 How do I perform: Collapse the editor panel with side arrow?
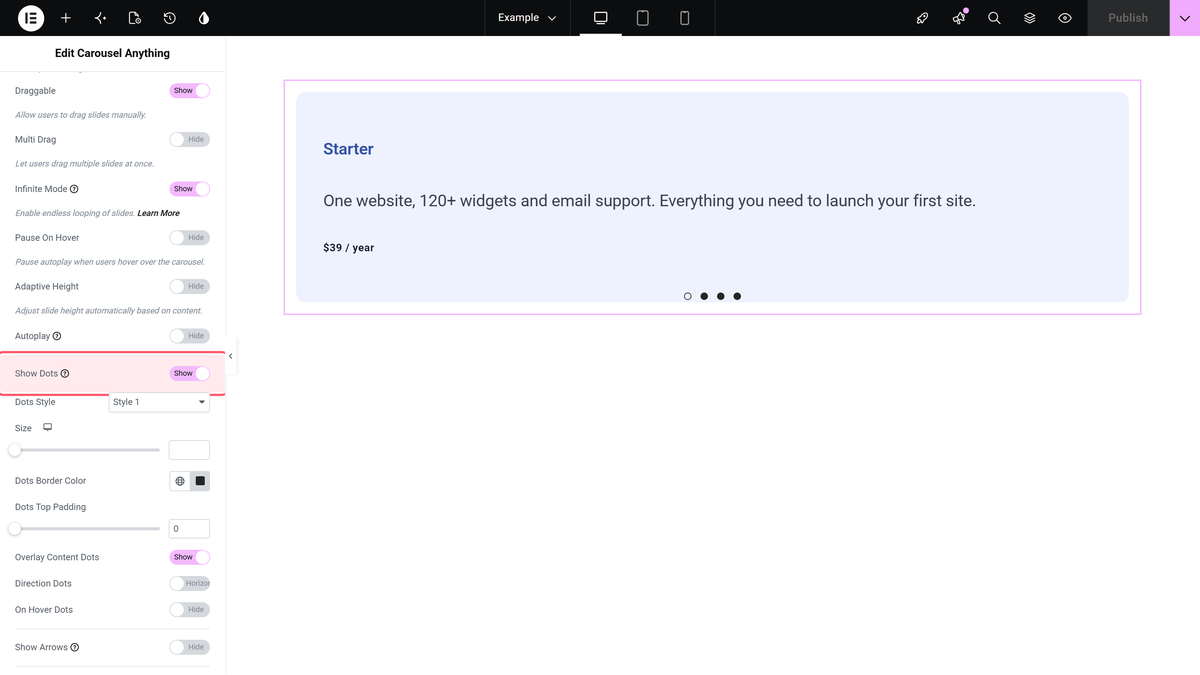[231, 356]
